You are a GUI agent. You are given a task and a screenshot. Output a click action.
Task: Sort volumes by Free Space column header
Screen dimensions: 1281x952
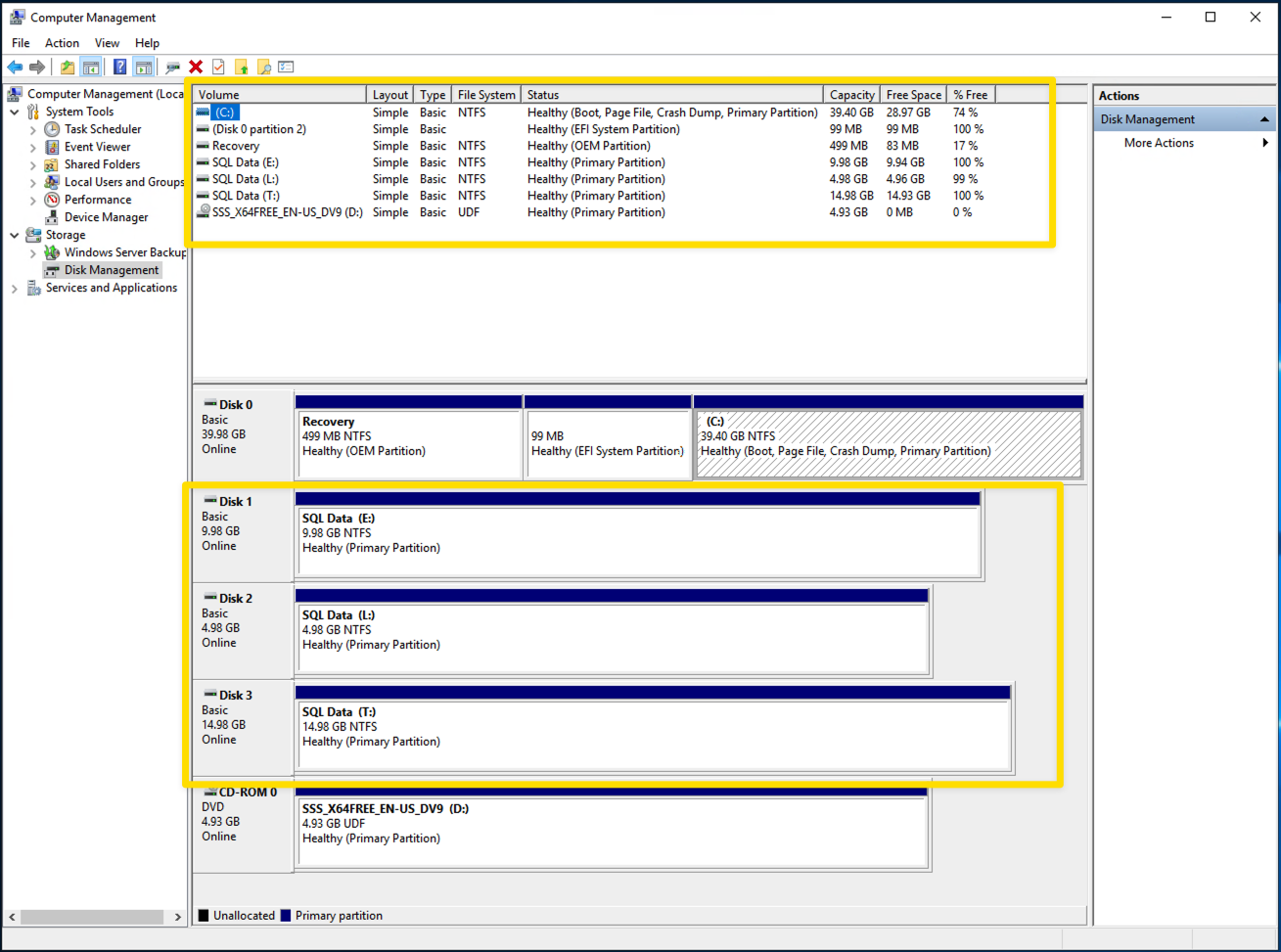(913, 95)
